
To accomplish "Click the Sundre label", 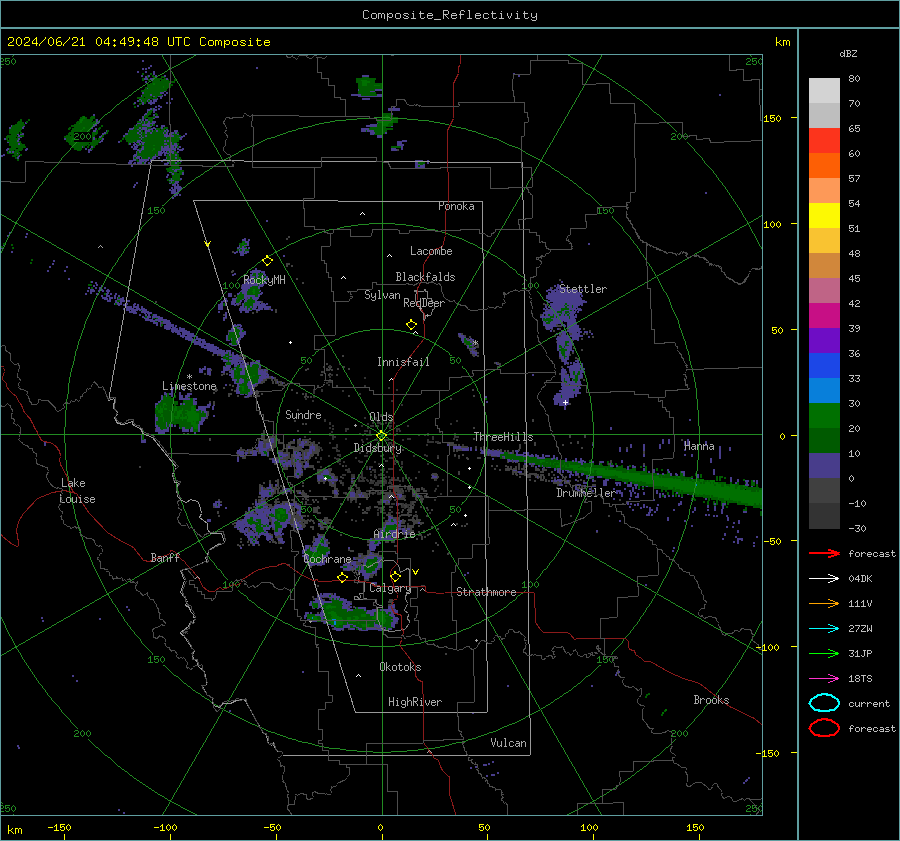I will pos(303,414).
